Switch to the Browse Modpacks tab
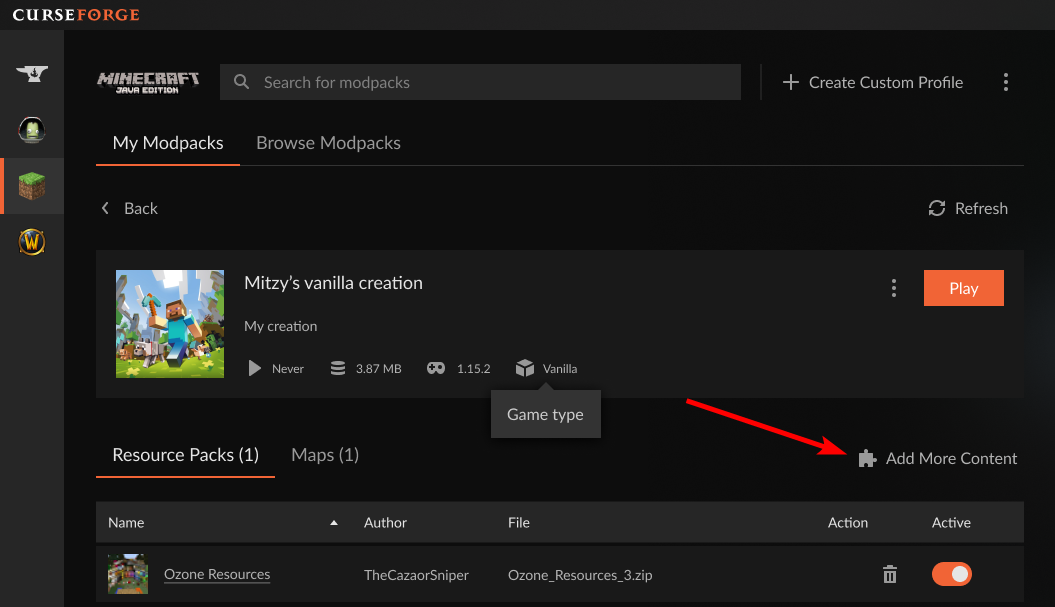This screenshot has width=1055, height=607. (x=328, y=143)
